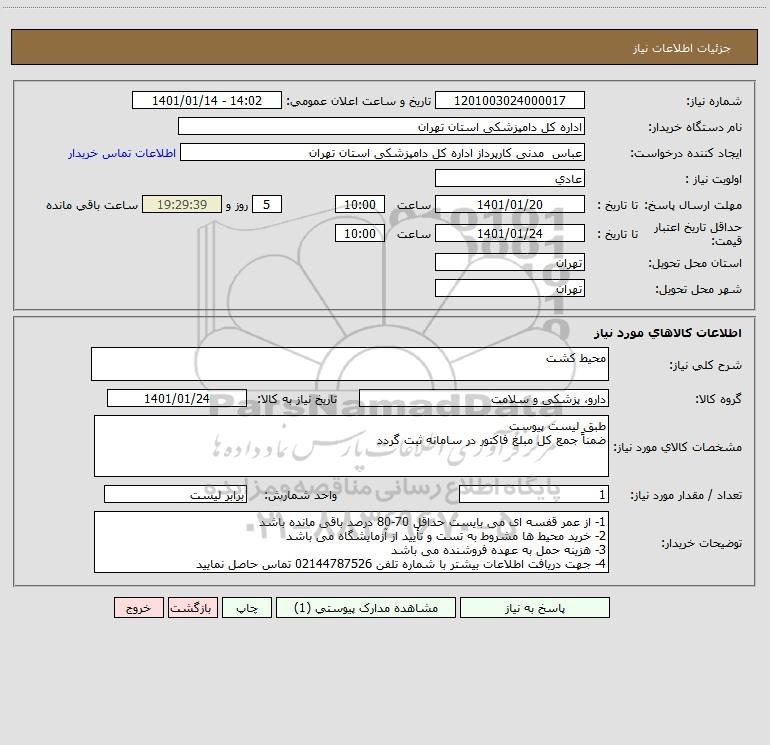
Task: Click goods group field دارو، پزشکی و سلامت
Action: click(x=484, y=398)
